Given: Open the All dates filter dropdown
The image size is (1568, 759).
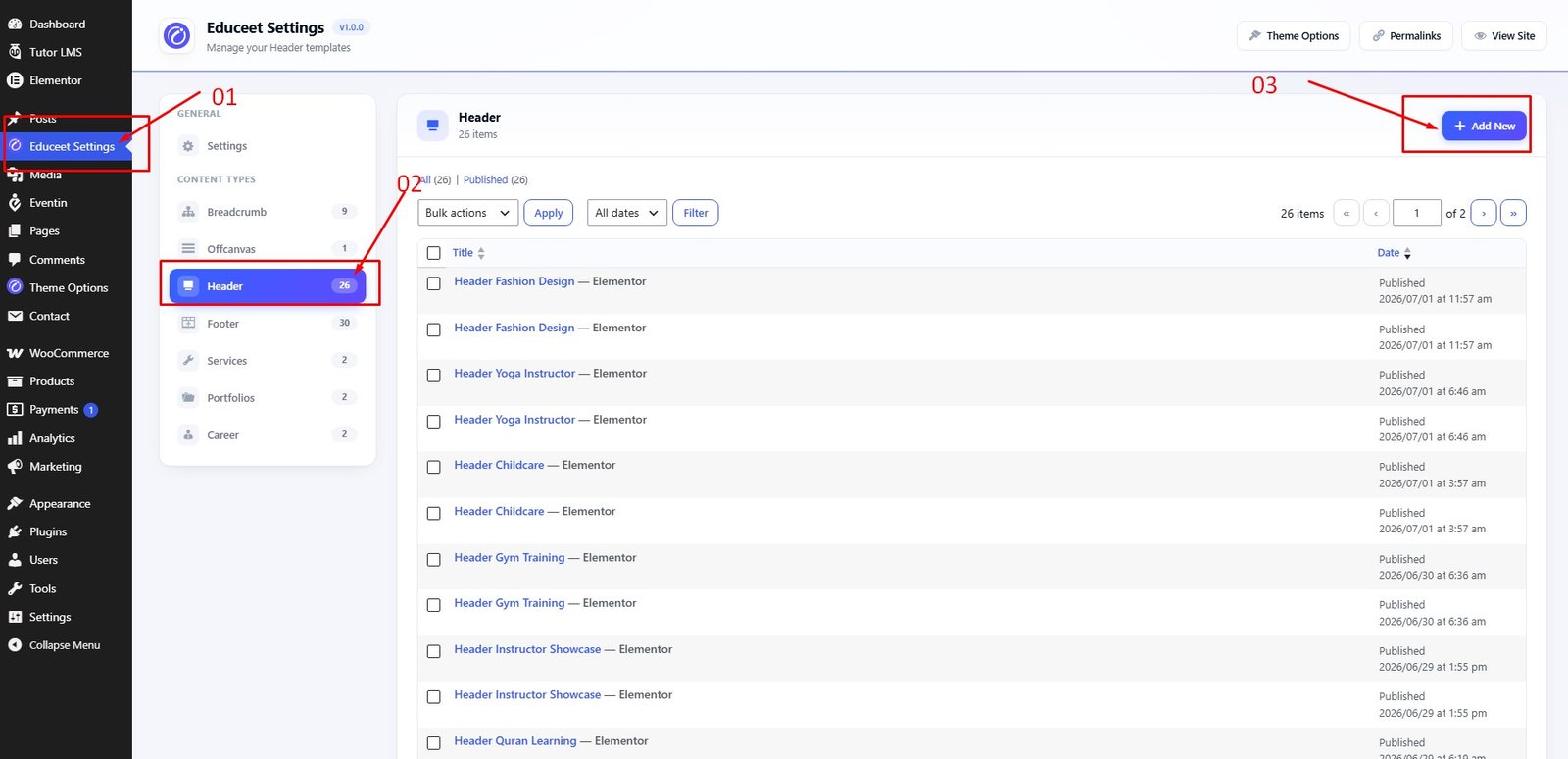Looking at the screenshot, I should coord(627,213).
